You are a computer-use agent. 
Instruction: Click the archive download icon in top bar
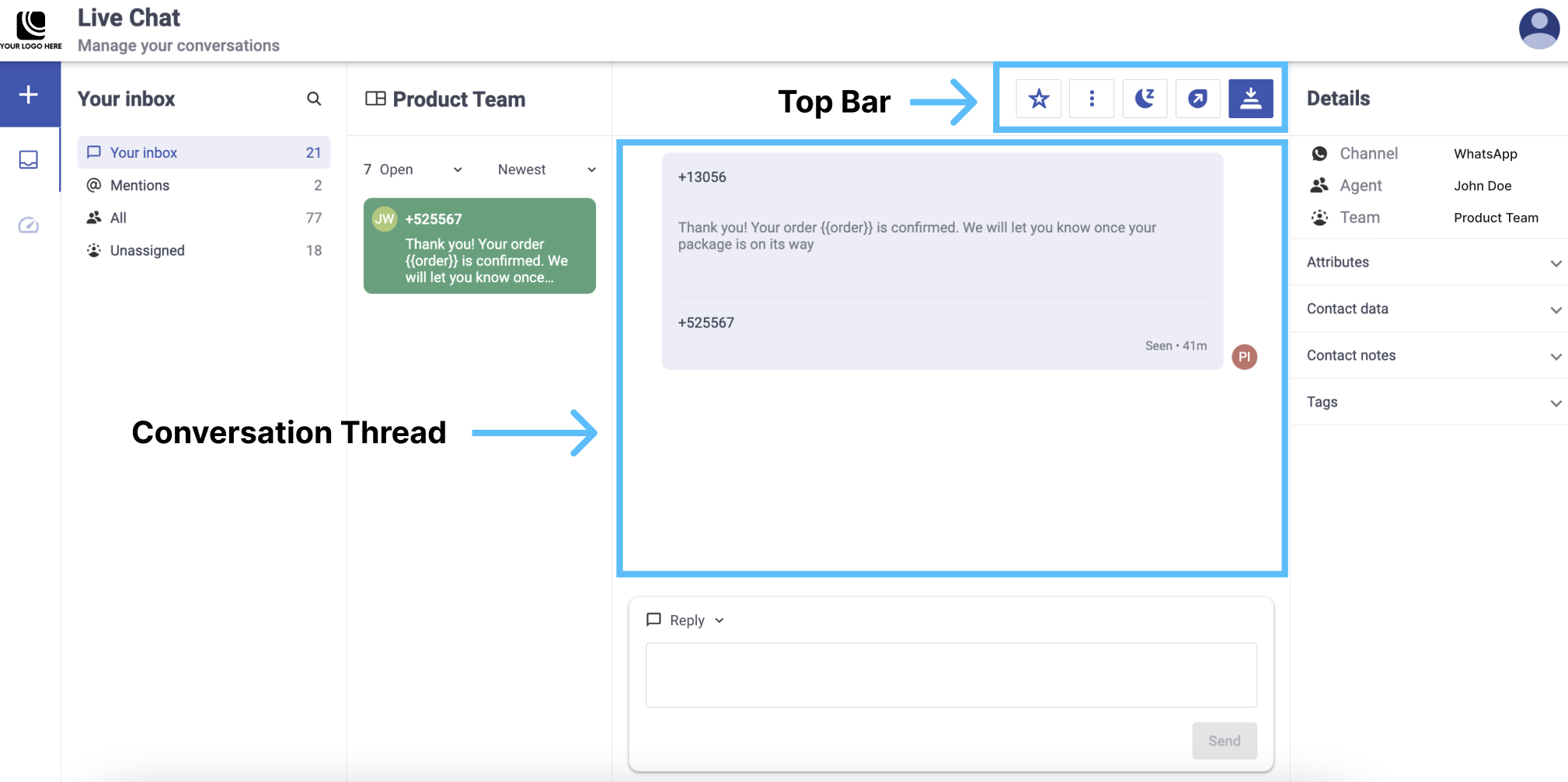coord(1250,99)
